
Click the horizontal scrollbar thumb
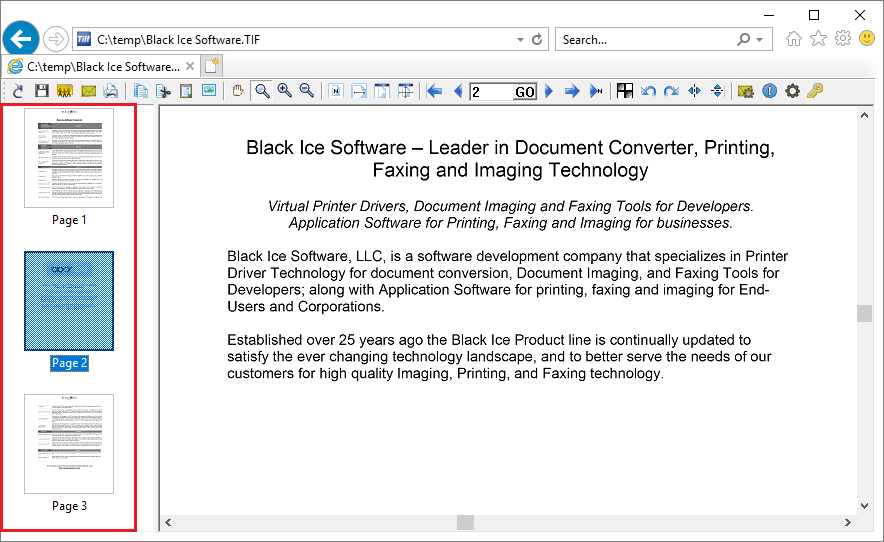465,523
